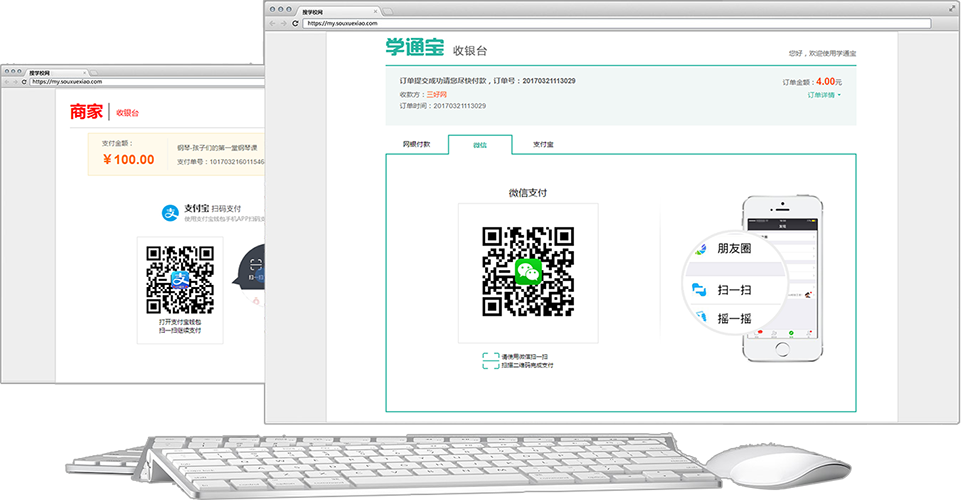
Task: Reload the front browser page
Action: [295, 23]
